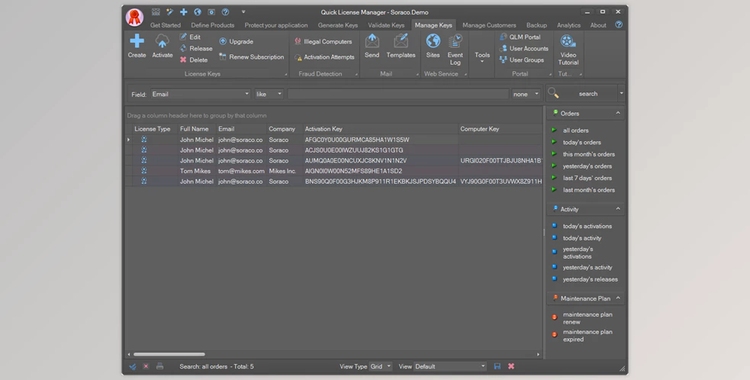Open mail Templates
The width and height of the screenshot is (750, 380).
tap(401, 46)
